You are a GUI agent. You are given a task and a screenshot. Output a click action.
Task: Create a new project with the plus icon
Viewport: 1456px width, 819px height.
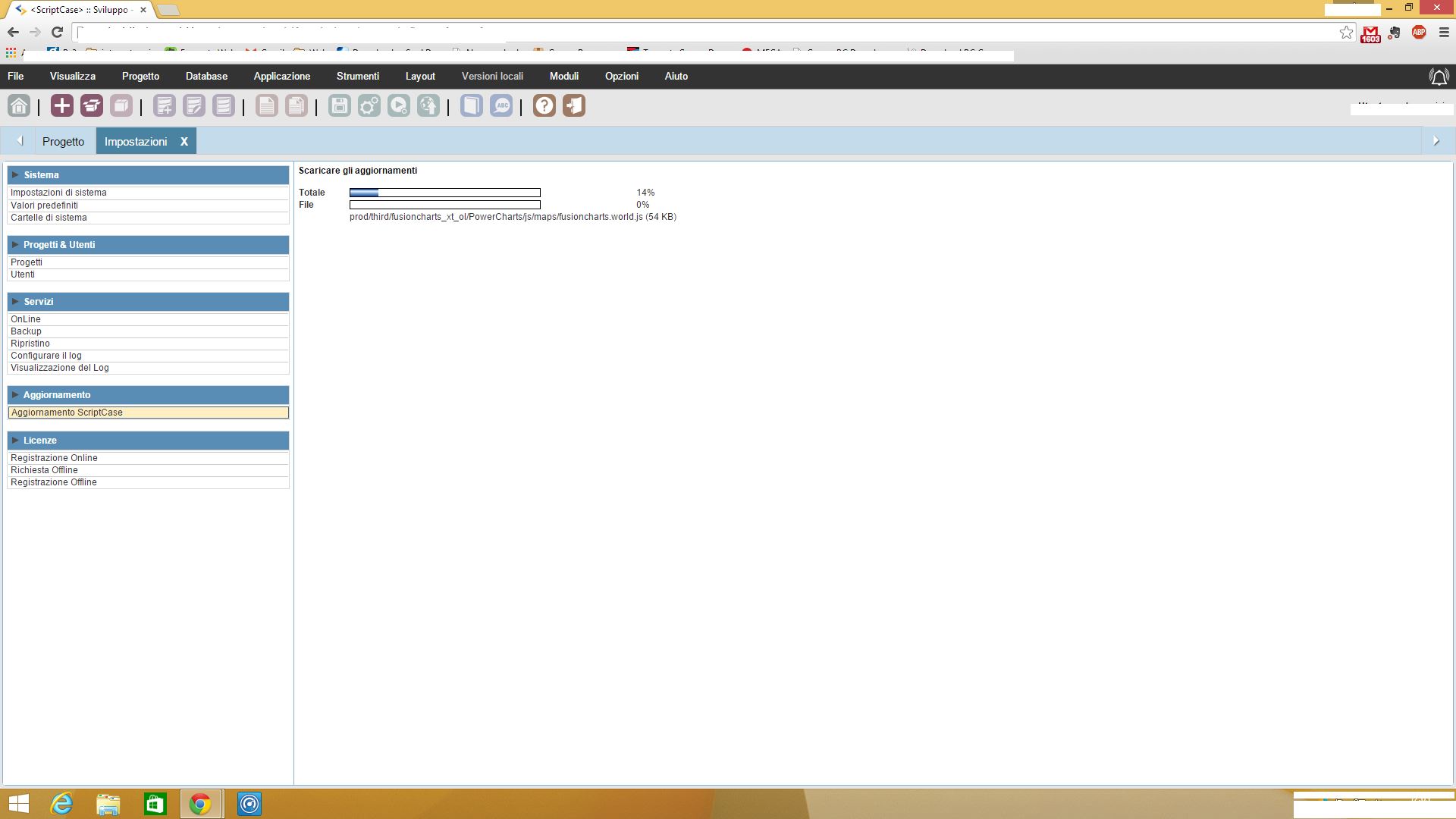point(61,105)
